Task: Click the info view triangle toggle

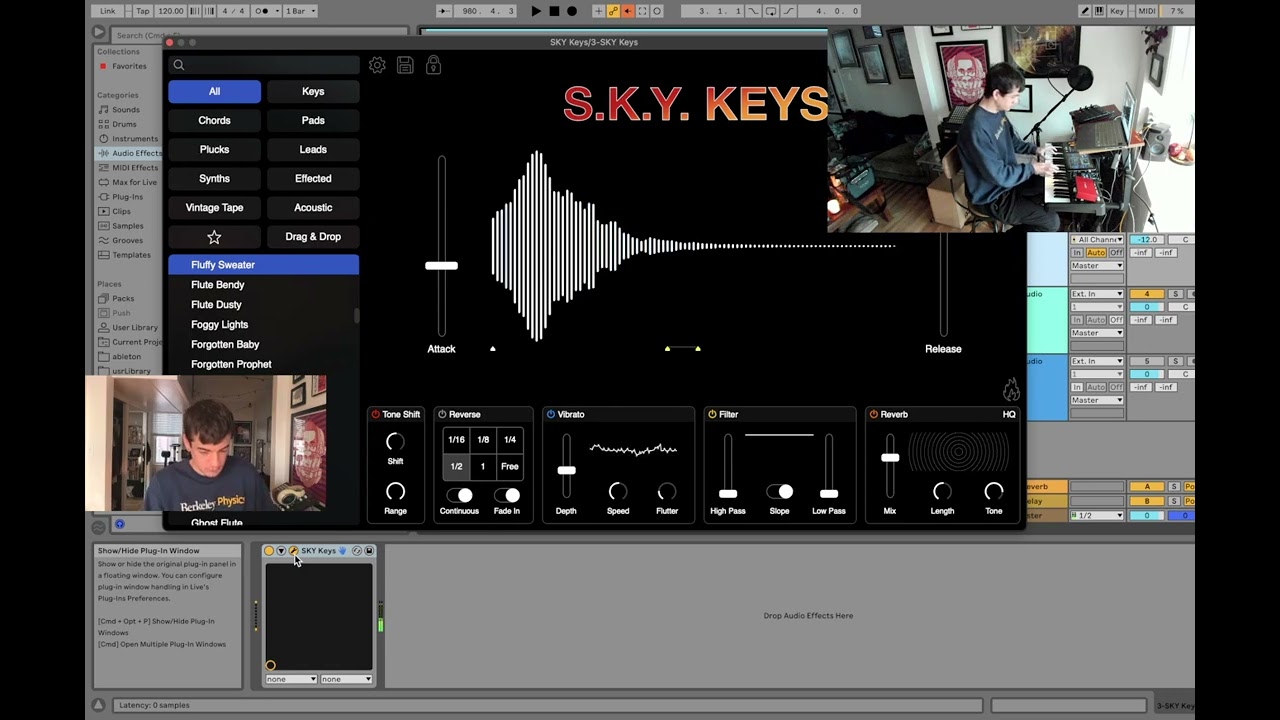Action: pos(98,705)
